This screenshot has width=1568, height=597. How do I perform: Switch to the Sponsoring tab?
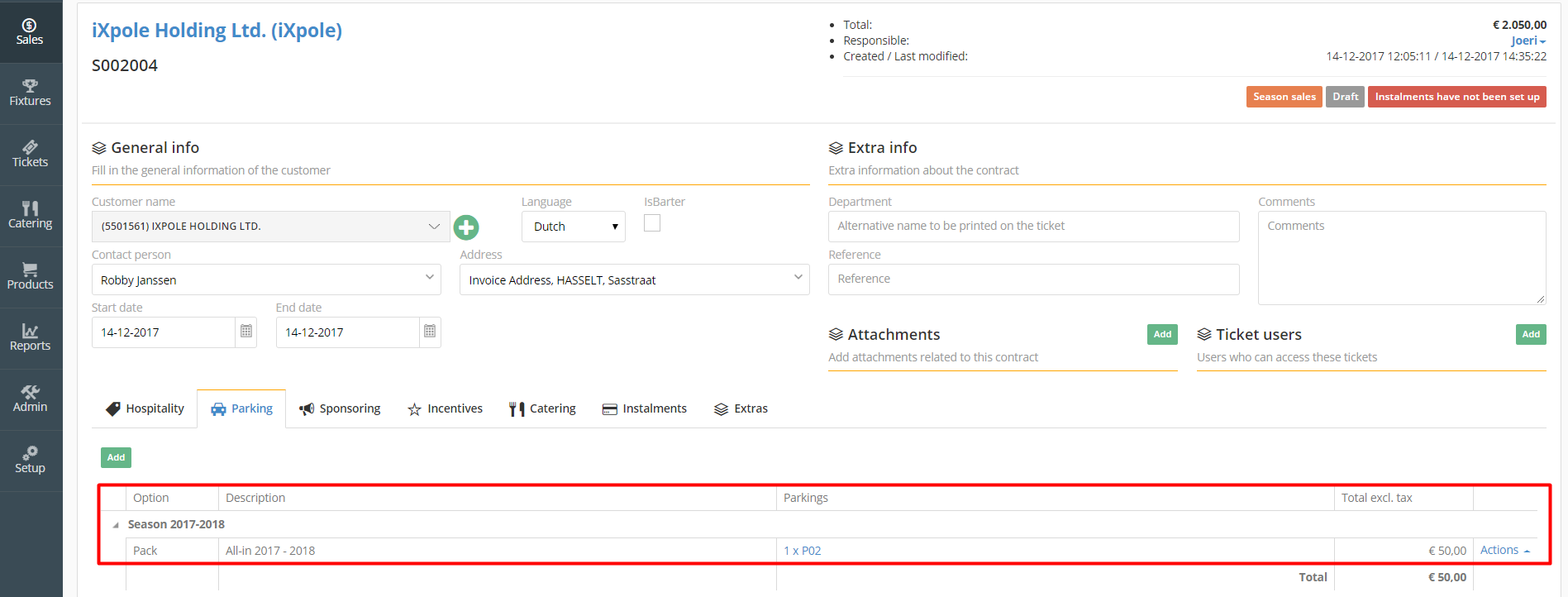tap(340, 408)
